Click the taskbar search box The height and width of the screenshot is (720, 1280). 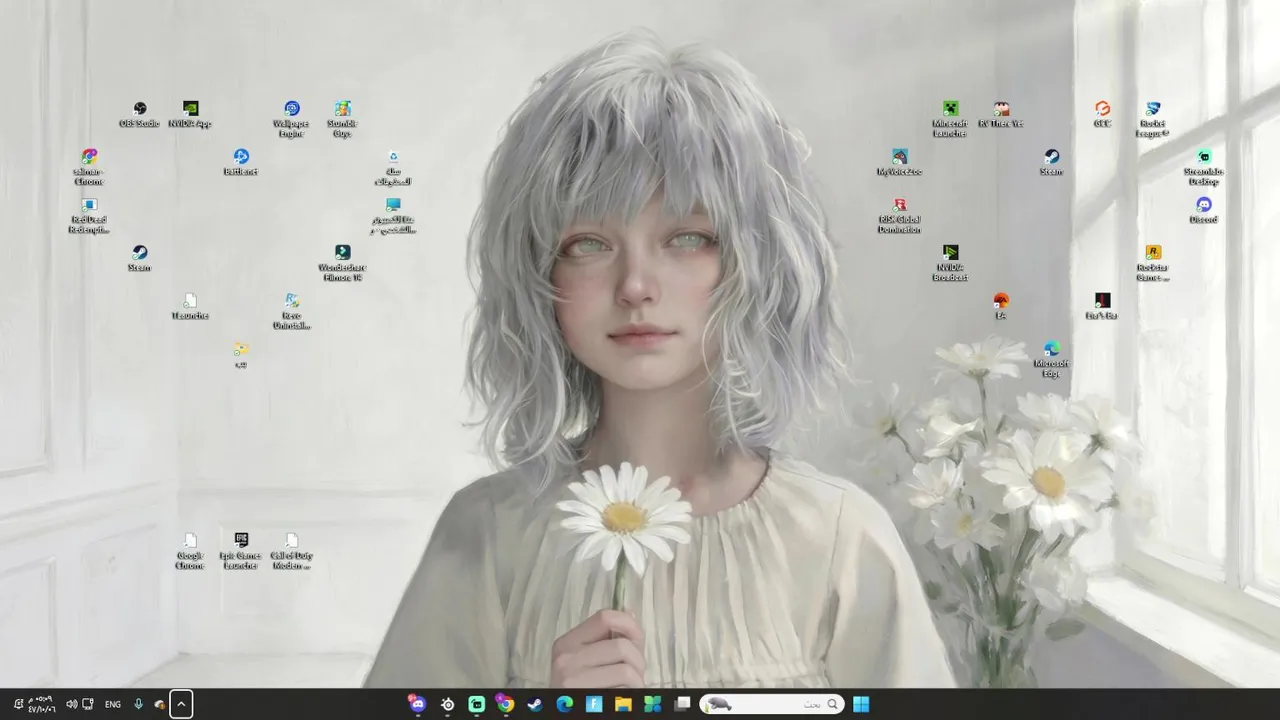(x=772, y=704)
